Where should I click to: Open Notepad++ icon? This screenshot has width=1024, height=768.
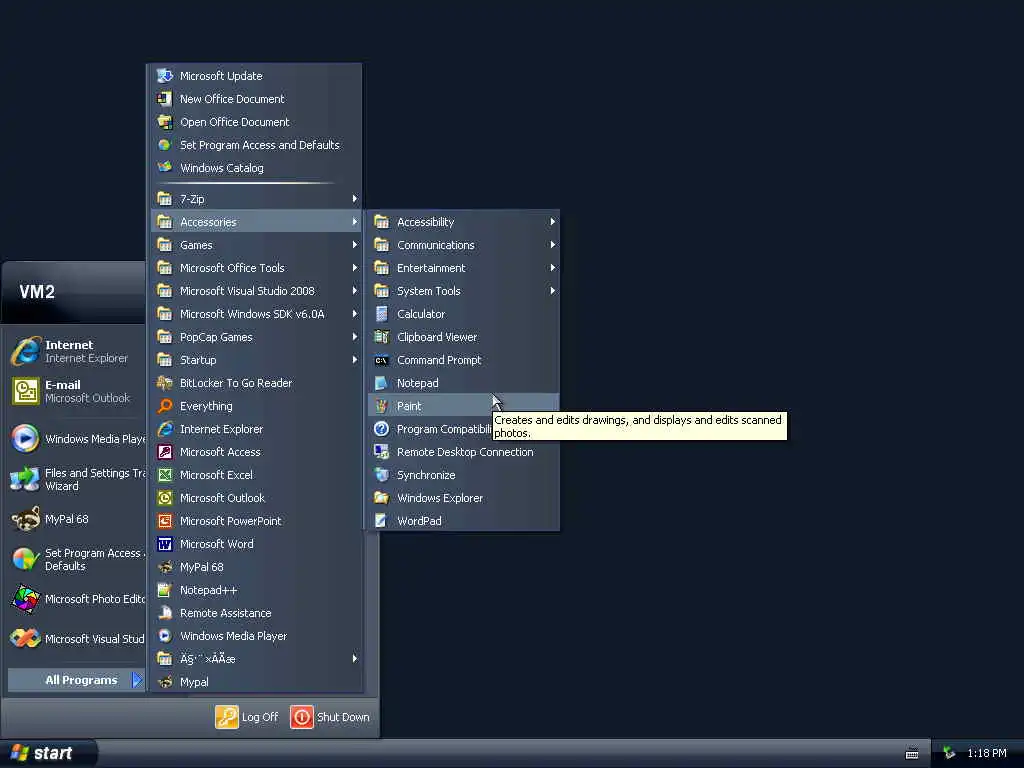tap(165, 590)
